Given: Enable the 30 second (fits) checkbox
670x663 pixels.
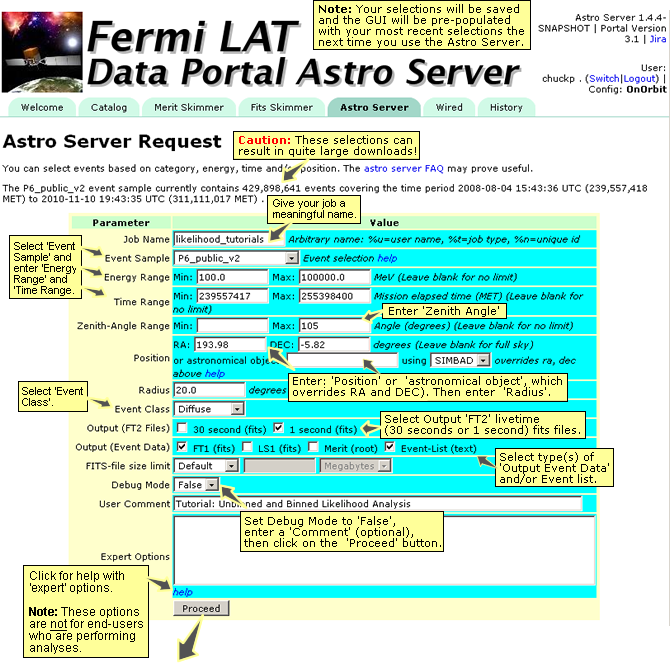Looking at the screenshot, I should point(182,427).
